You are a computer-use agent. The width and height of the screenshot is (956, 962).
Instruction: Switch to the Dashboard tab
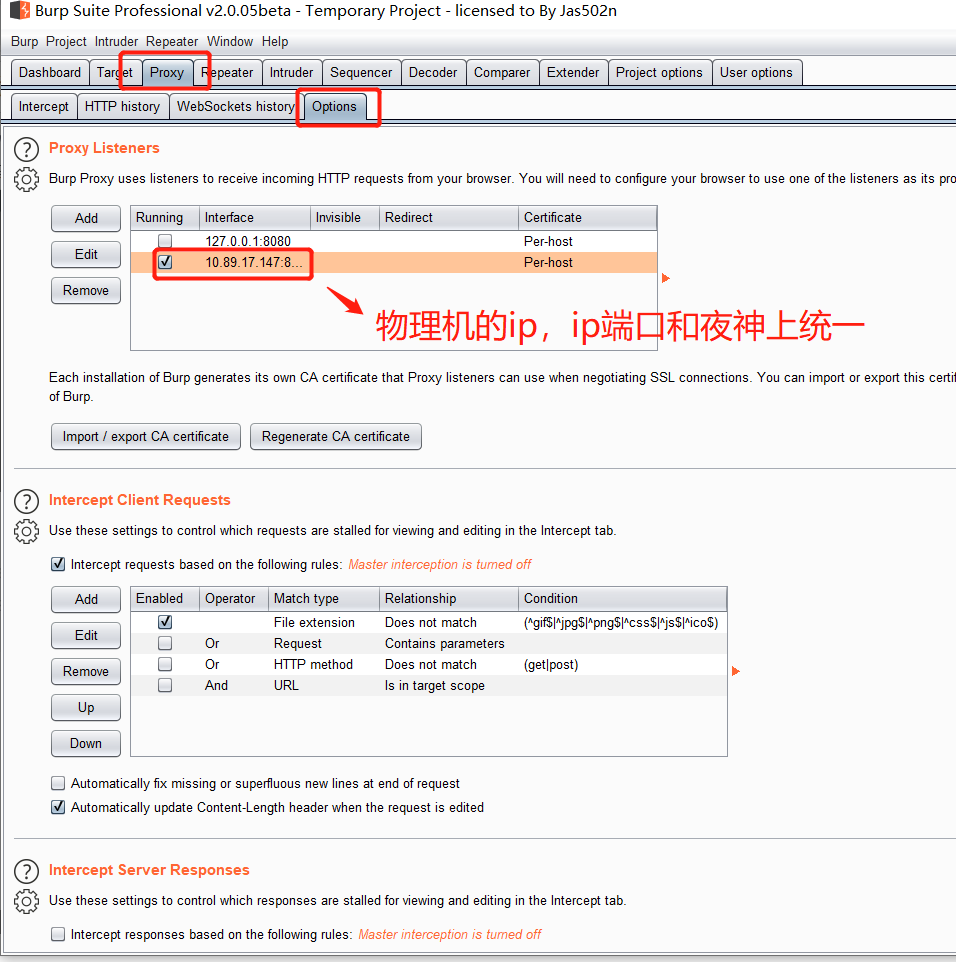coord(50,72)
